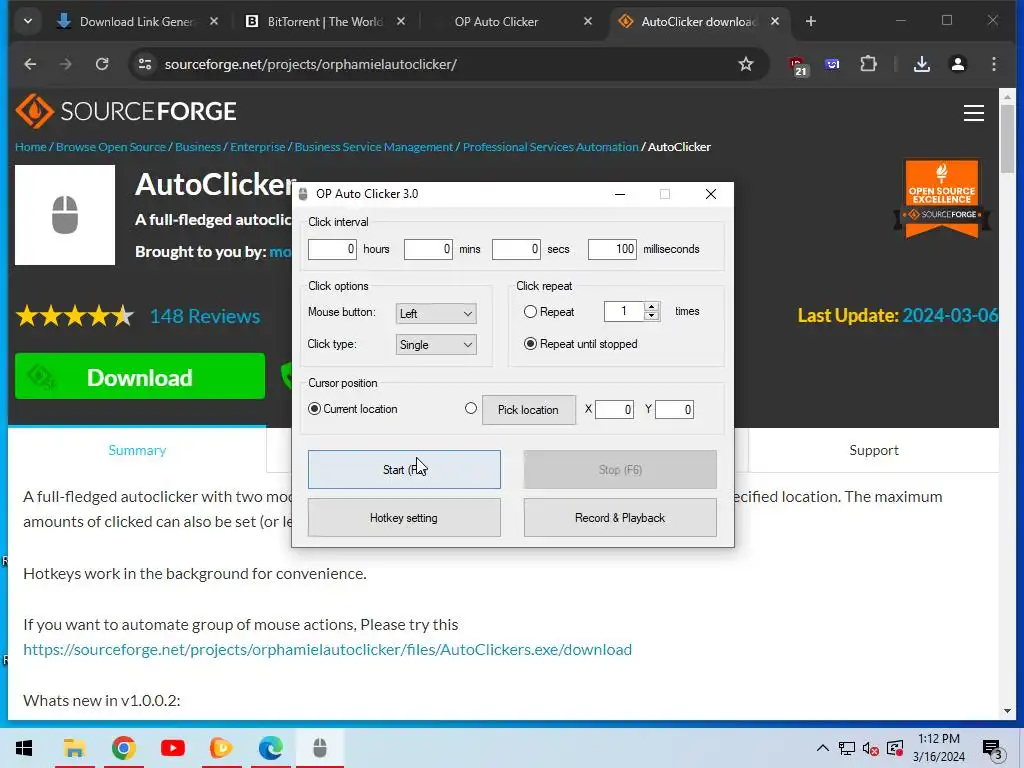Bookmark this page with the star icon

[745, 64]
